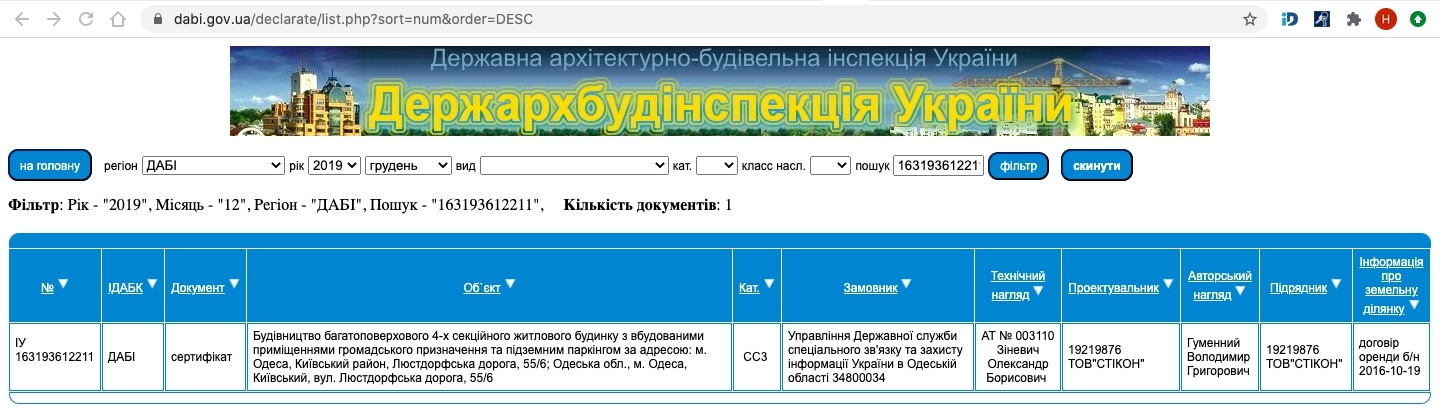Open the month dropdown showing грудень
The width and height of the screenshot is (1440, 407).
pyautogui.click(x=408, y=165)
